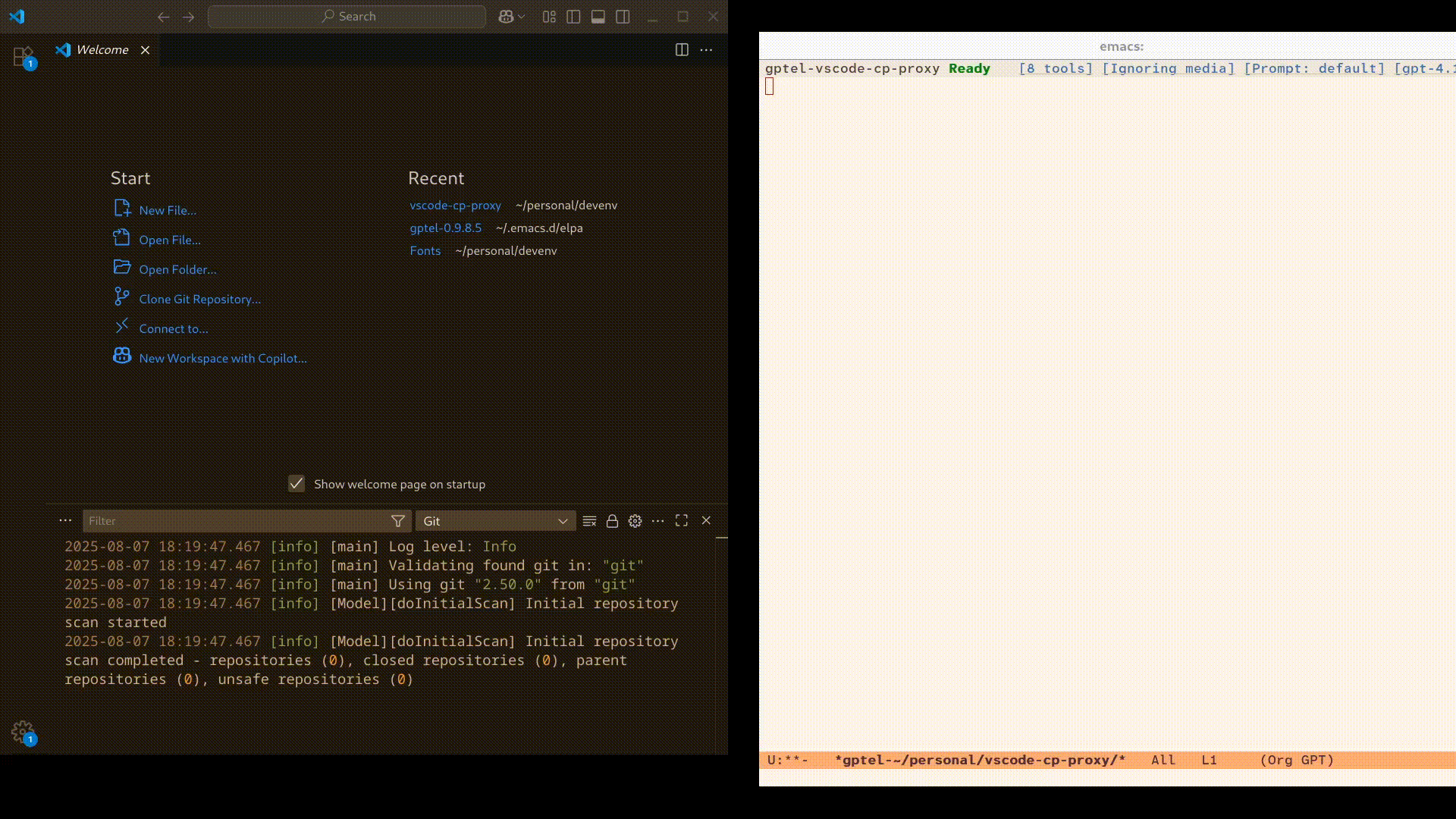The height and width of the screenshot is (819, 1456).
Task: Expand Copilot dropdown chevron in title bar
Action: click(522, 17)
